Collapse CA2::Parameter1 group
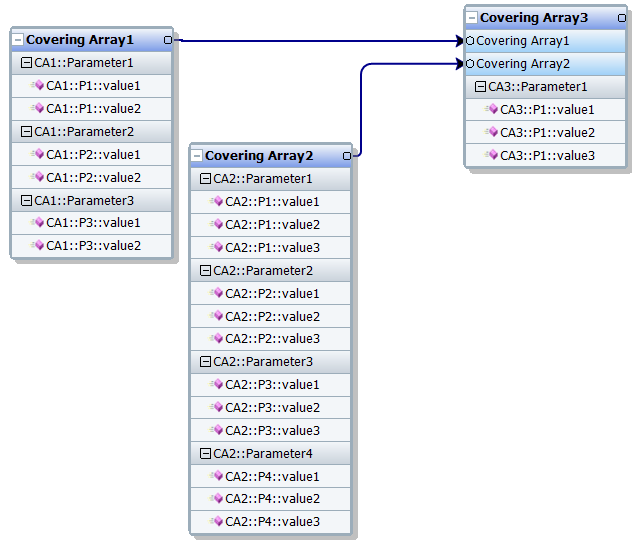Screen dimensions: 632x540 206,179
